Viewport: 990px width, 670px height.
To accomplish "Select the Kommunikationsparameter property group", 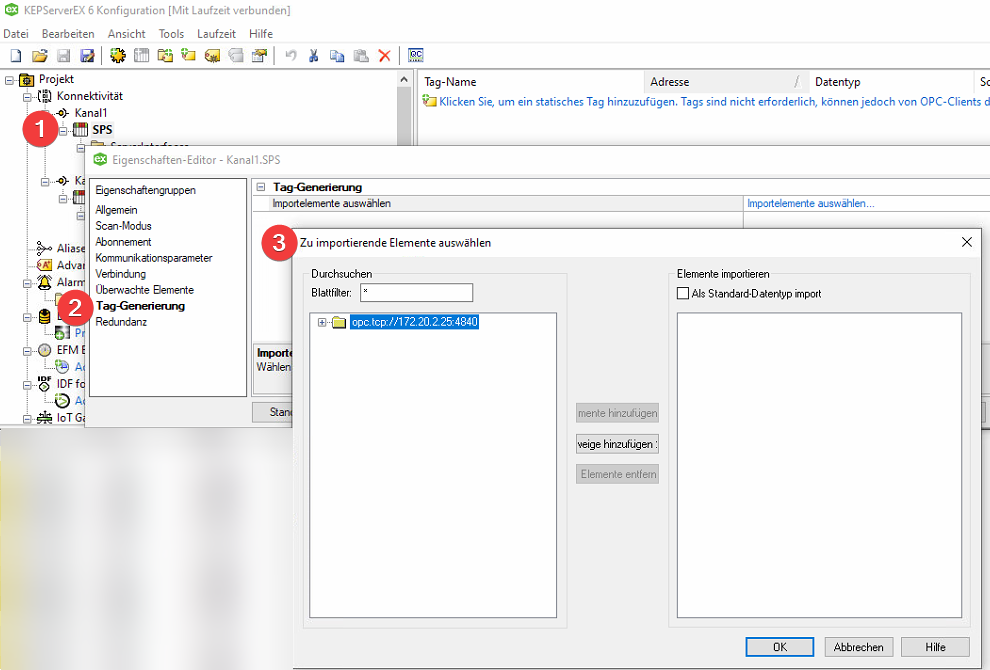I will click(153, 258).
